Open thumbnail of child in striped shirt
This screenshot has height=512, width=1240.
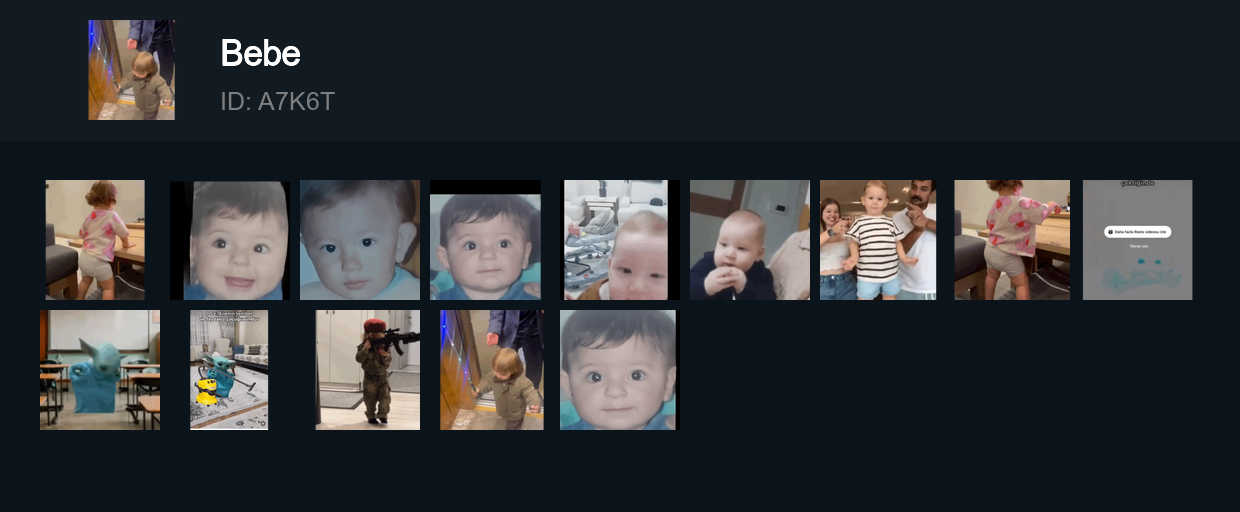pos(878,240)
